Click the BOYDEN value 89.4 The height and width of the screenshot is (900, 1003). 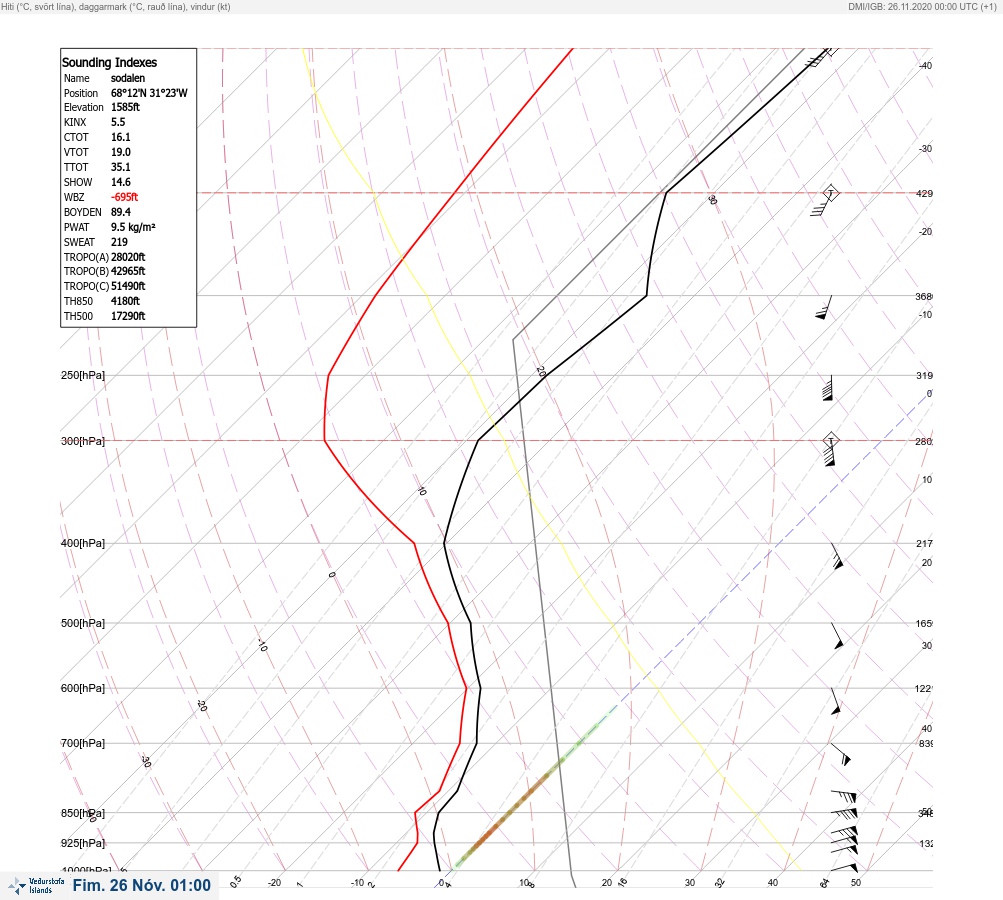coord(121,212)
